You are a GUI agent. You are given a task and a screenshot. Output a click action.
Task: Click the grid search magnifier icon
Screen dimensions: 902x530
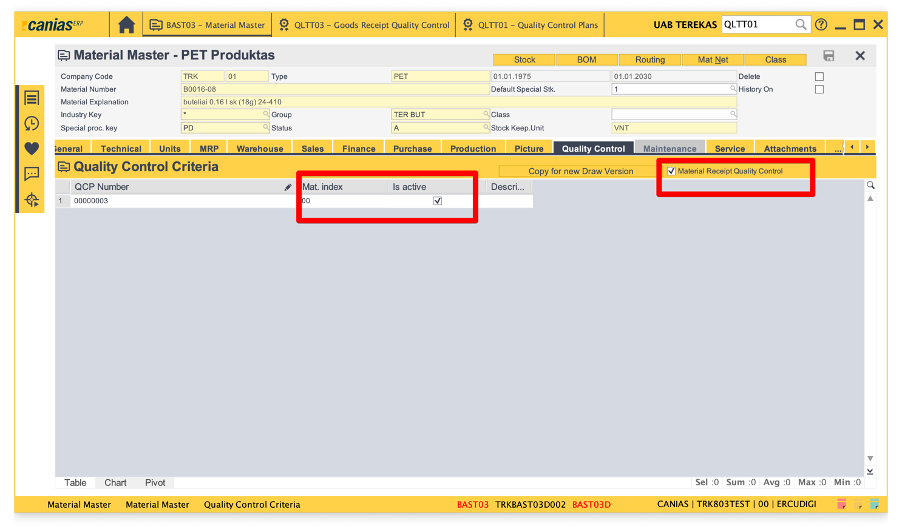pos(870,186)
